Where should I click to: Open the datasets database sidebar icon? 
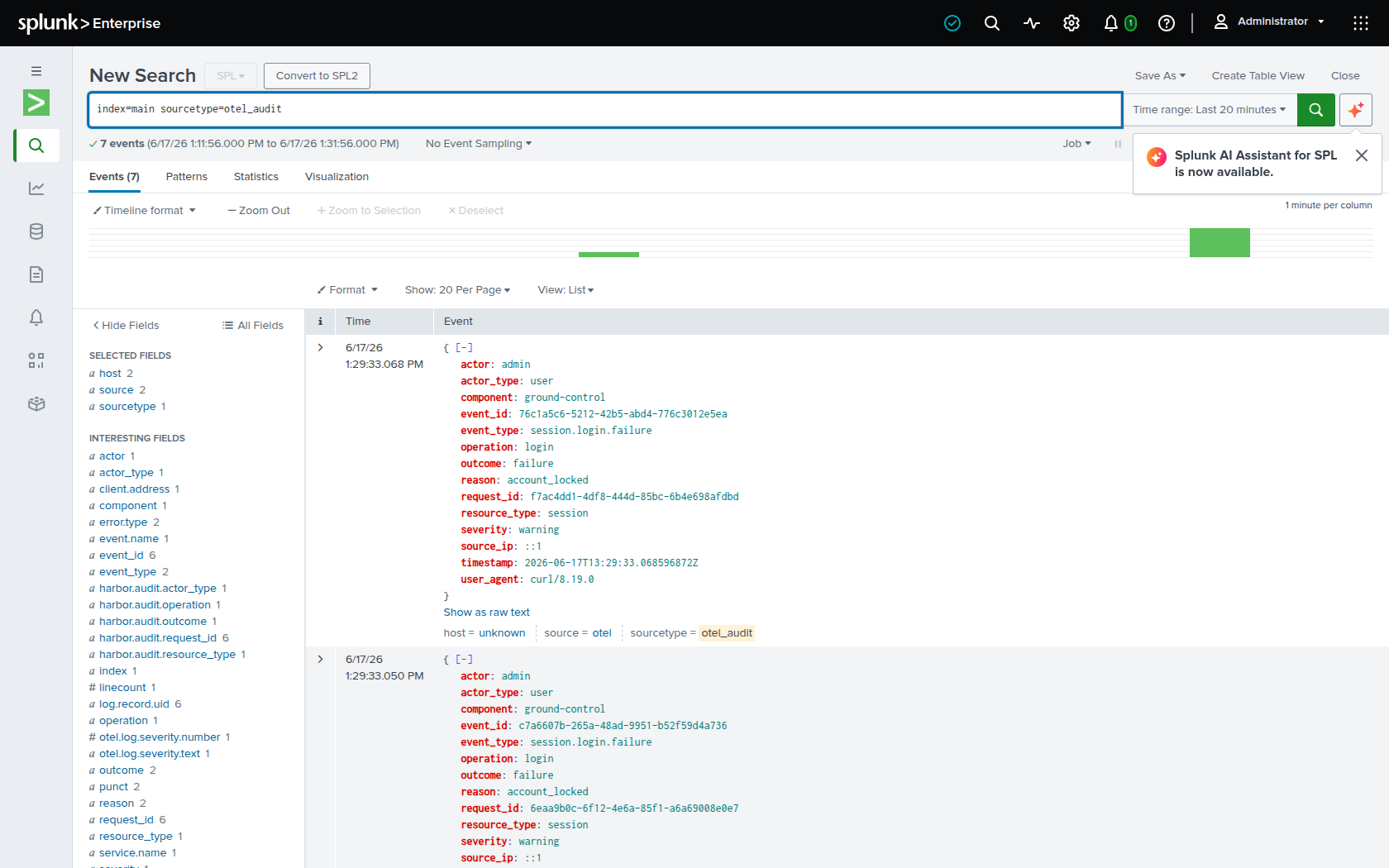click(36, 231)
